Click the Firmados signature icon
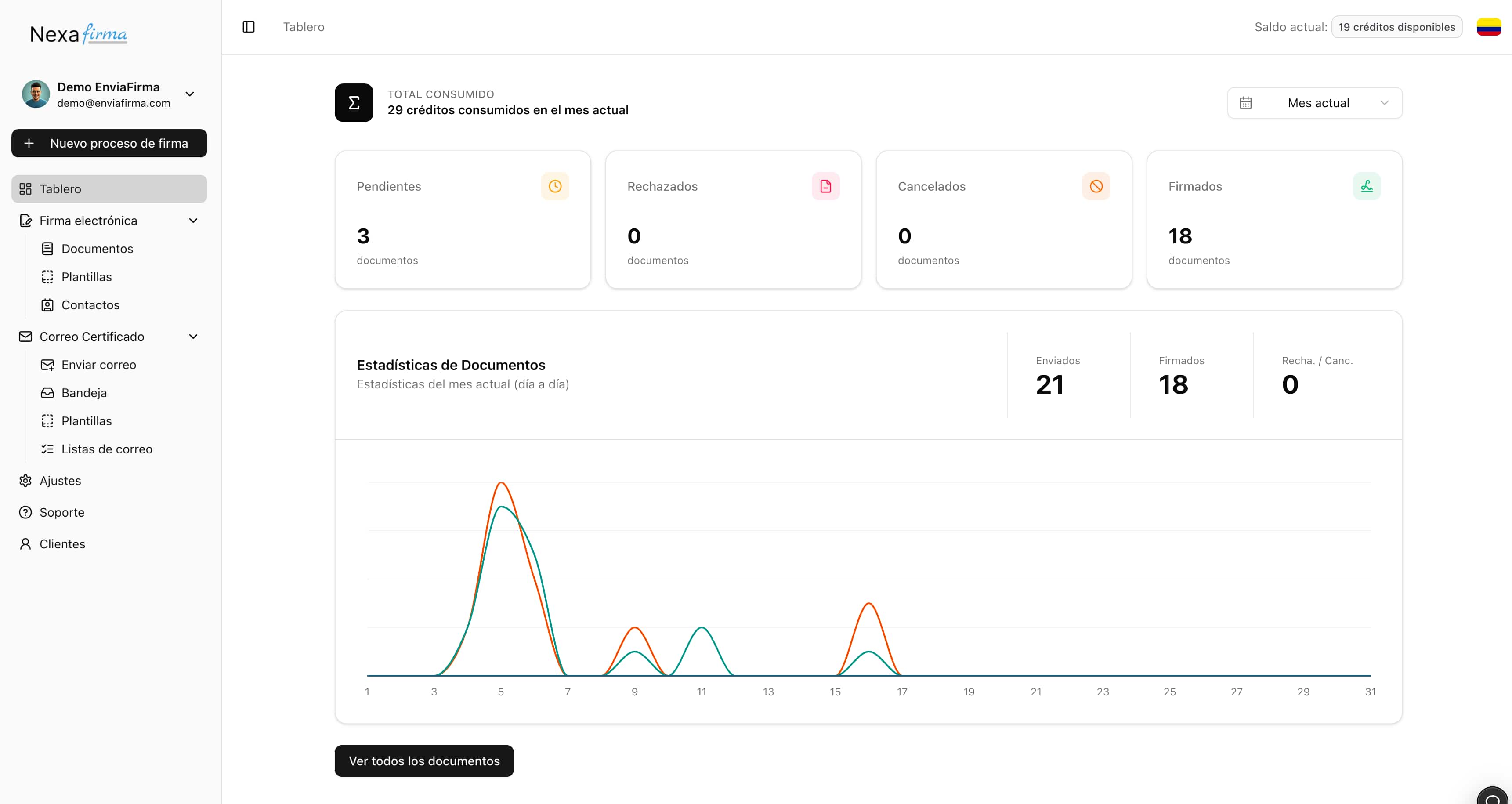The image size is (1512, 804). (1367, 186)
